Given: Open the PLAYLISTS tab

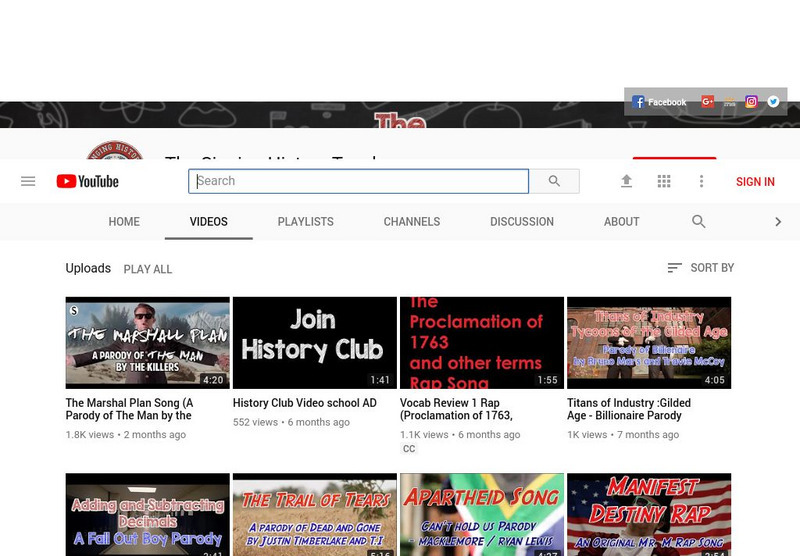Looking at the screenshot, I should pos(306,221).
